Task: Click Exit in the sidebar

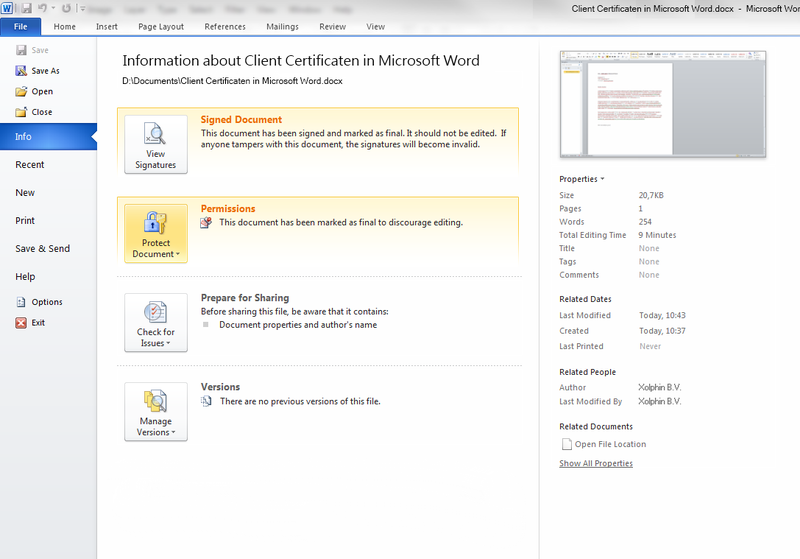Action: 38,323
